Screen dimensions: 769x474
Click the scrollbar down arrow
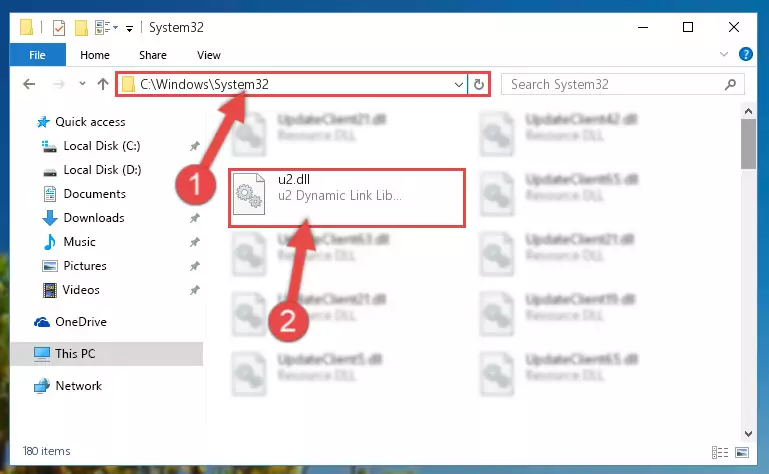tap(748, 434)
